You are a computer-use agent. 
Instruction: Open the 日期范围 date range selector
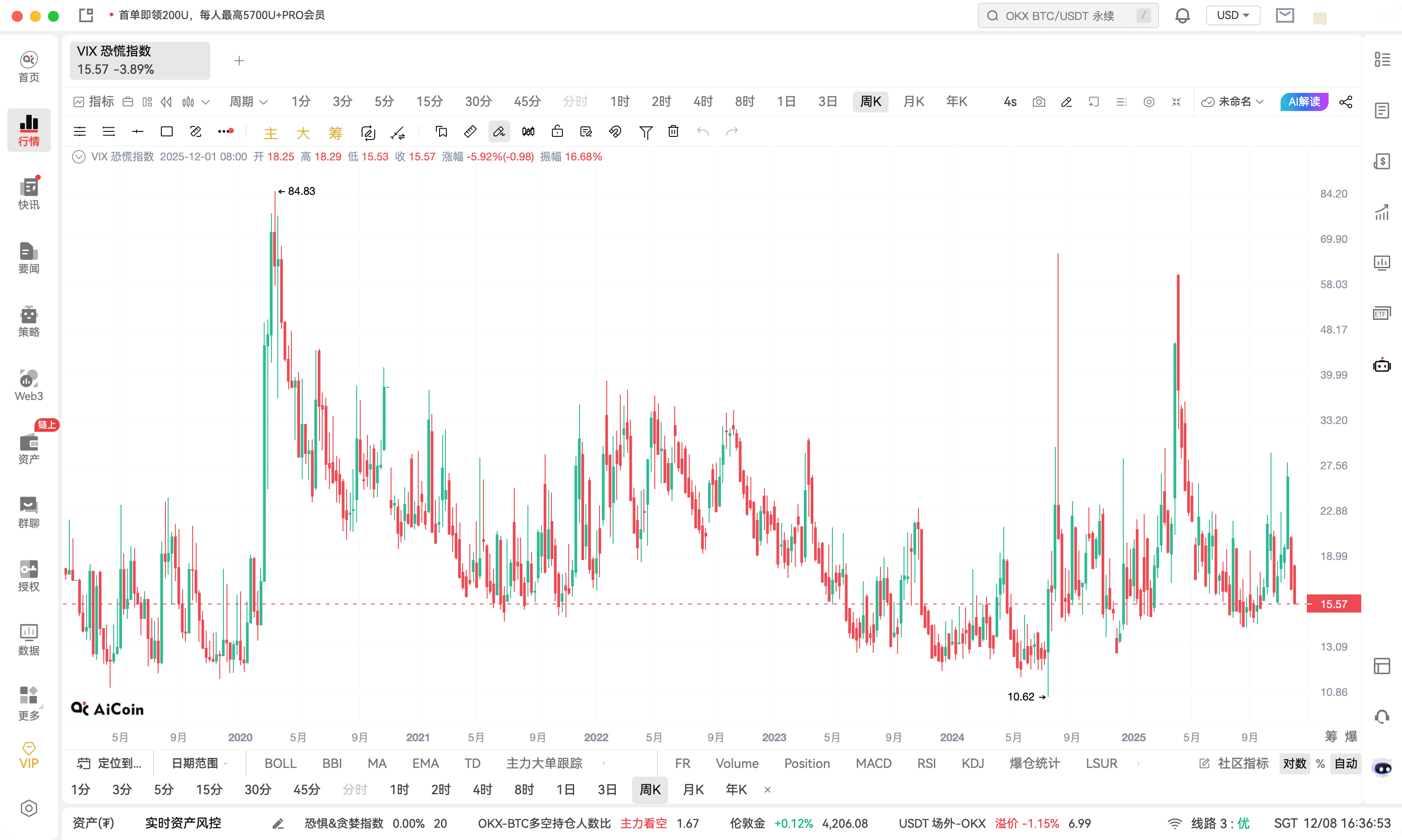point(197,763)
